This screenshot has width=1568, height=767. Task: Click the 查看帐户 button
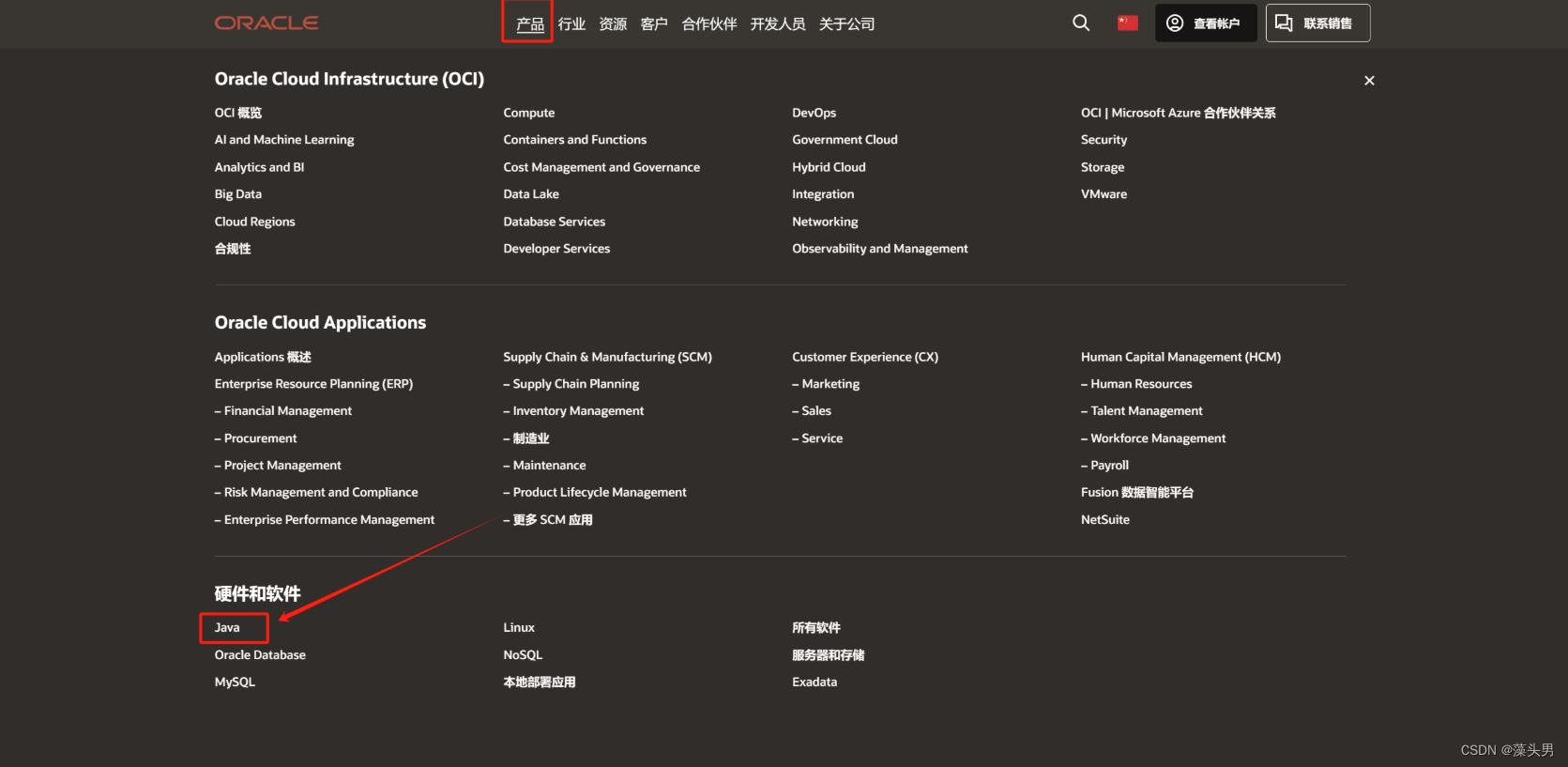point(1206,23)
